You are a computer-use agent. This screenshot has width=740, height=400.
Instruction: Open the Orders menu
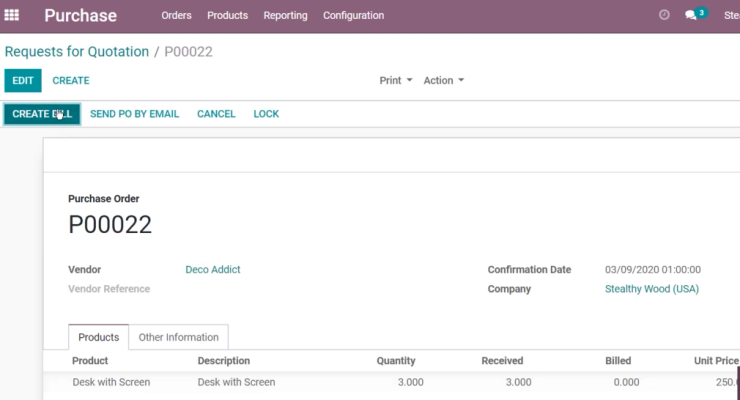[177, 15]
